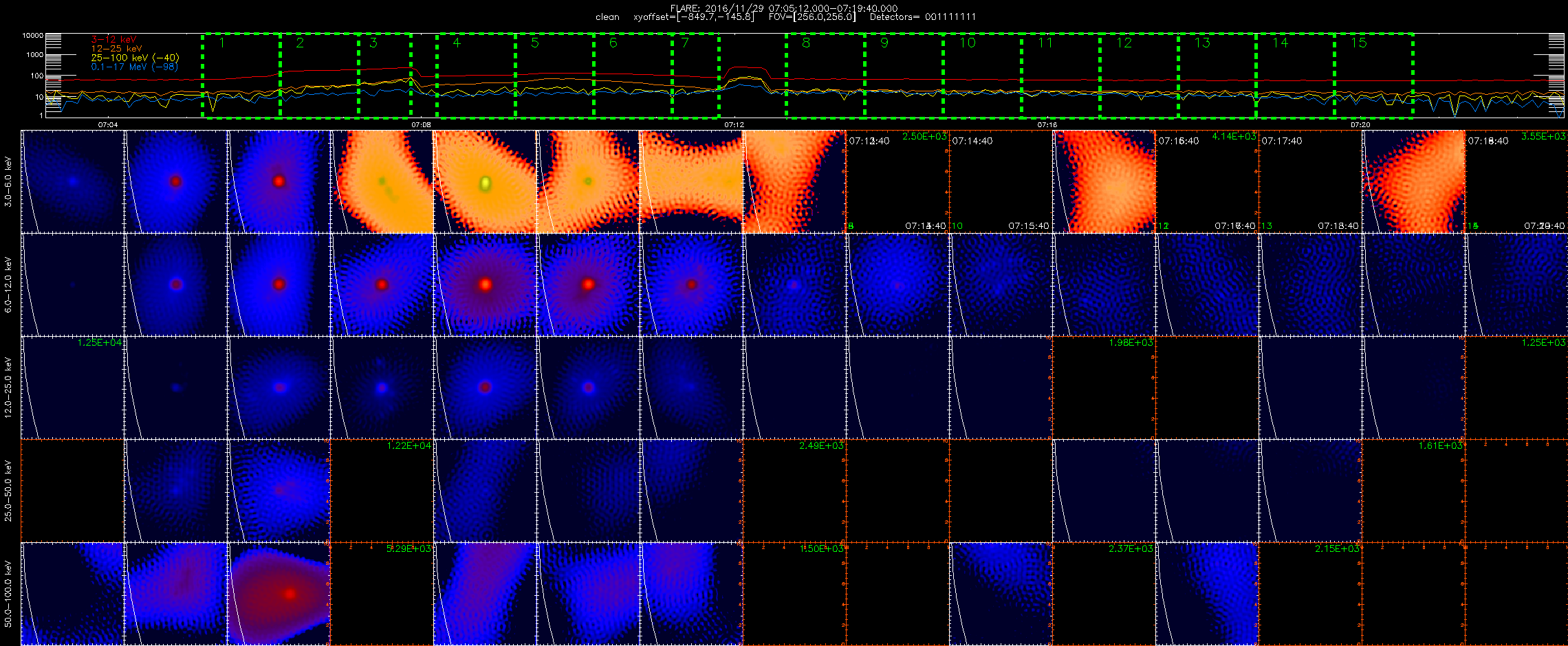Open 3.0-6.0 keV image with yellow-green core
Viewport: 1568px width, 646px height.
click(486, 182)
